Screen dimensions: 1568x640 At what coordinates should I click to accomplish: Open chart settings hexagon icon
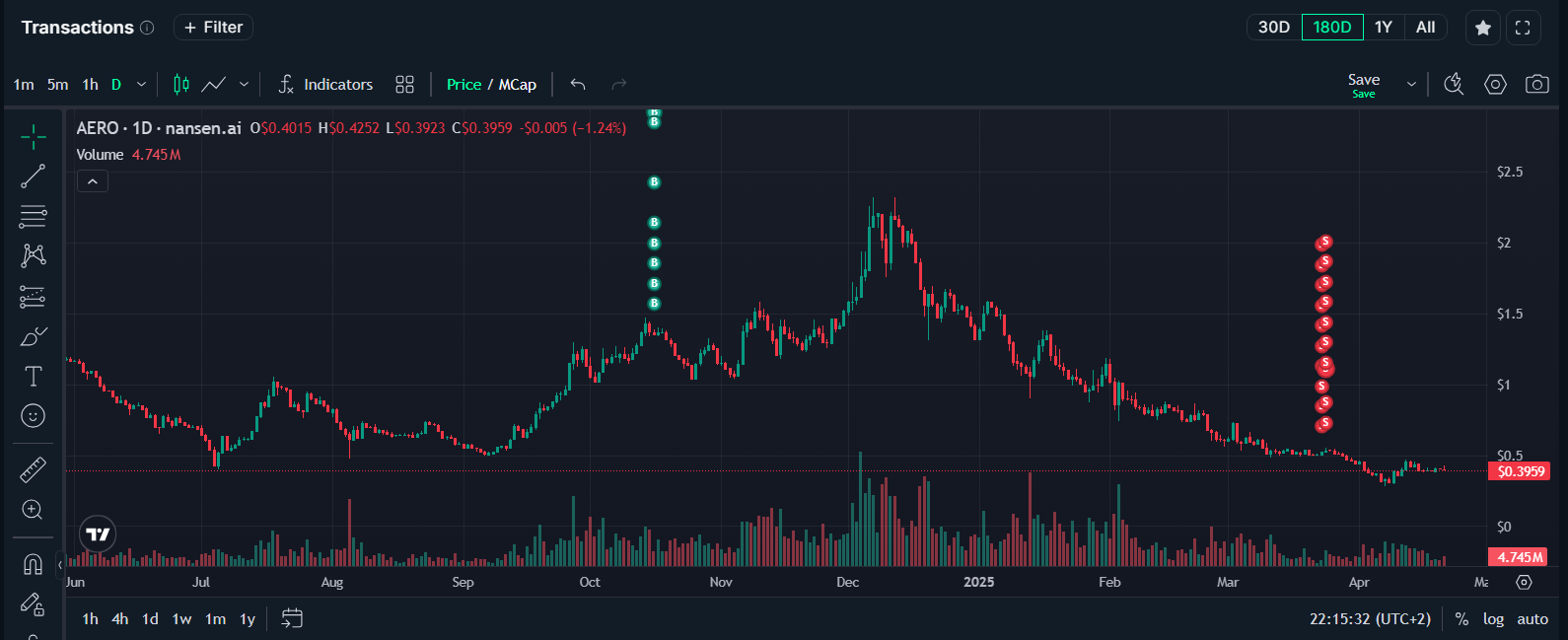[x=1495, y=85]
